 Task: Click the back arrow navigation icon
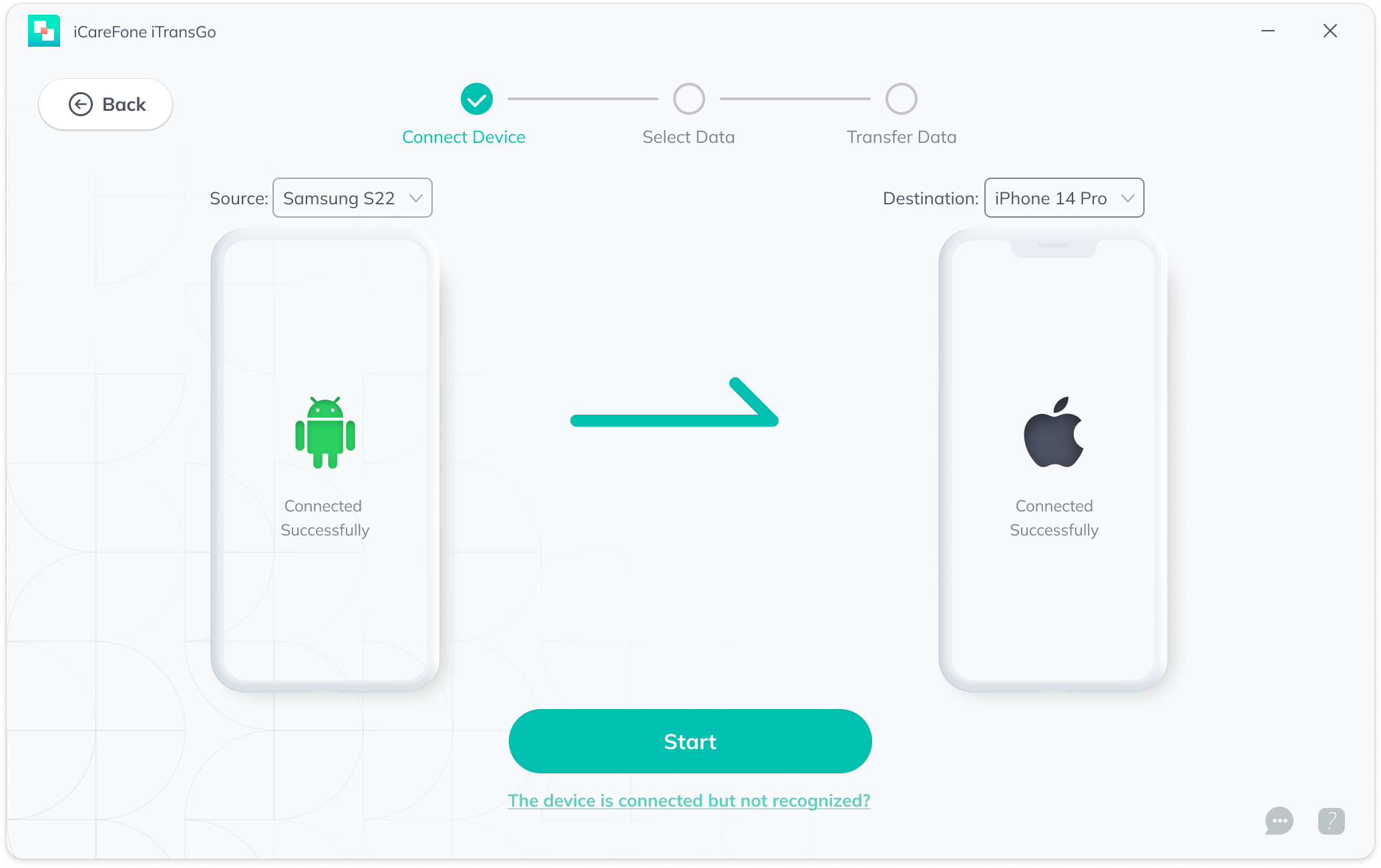pos(80,104)
